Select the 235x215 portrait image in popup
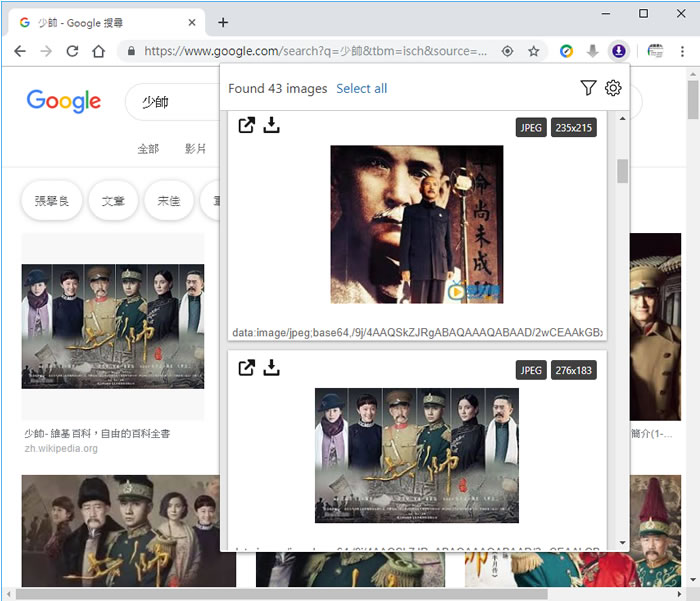This screenshot has width=700, height=601. point(417,224)
